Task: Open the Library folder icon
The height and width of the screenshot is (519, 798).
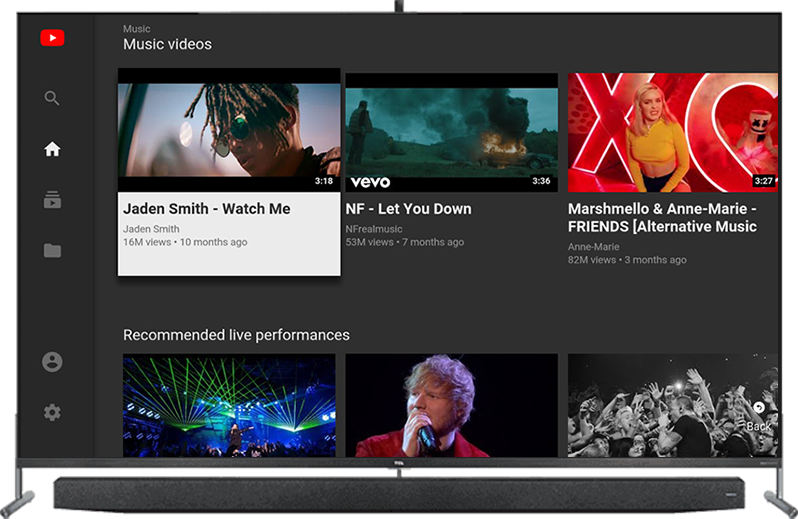Action: pyautogui.click(x=52, y=250)
